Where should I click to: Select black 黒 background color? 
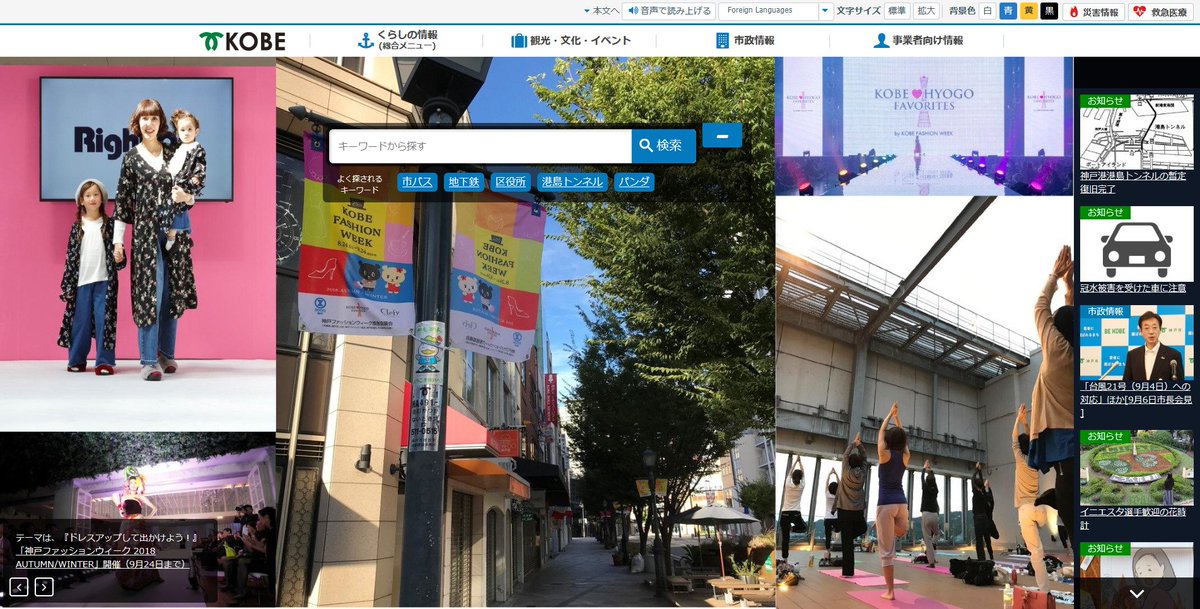1049,11
